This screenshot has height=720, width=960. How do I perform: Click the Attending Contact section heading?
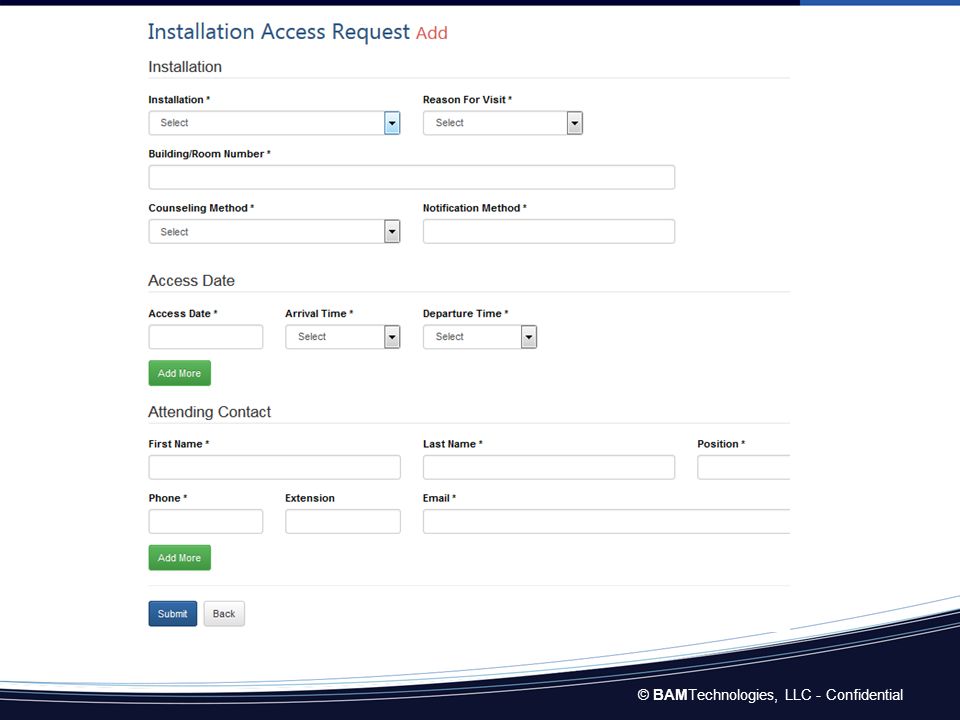(x=209, y=412)
